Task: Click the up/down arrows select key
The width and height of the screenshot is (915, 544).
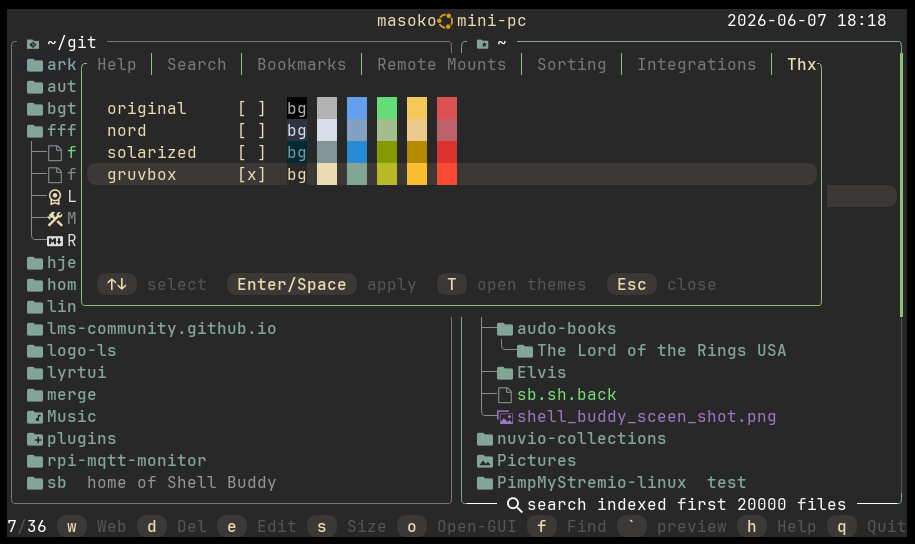Action: point(117,284)
